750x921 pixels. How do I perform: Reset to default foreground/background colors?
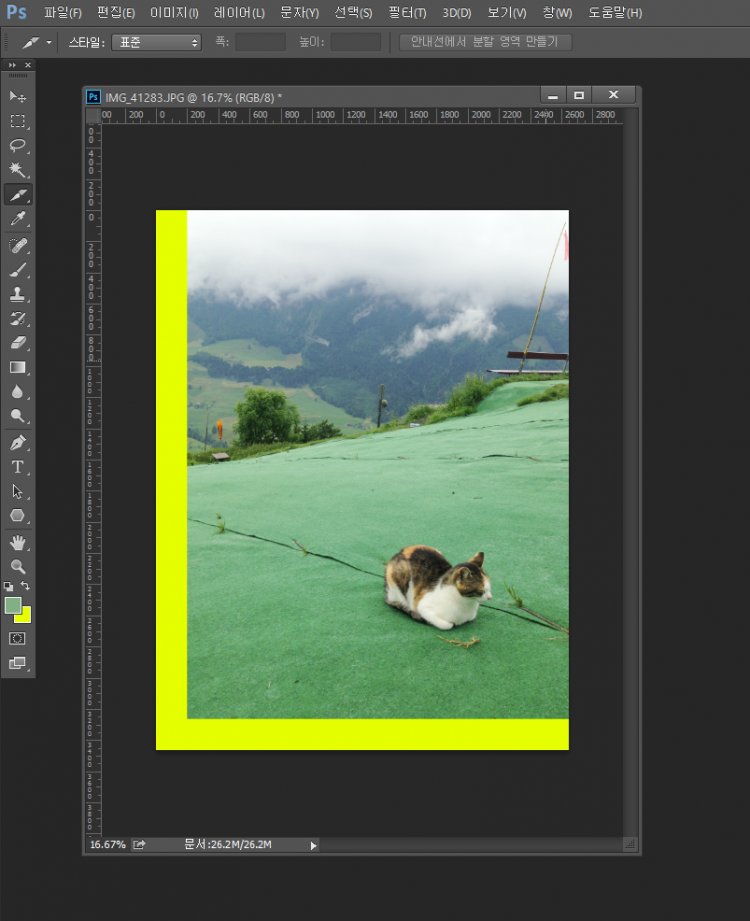click(x=9, y=586)
